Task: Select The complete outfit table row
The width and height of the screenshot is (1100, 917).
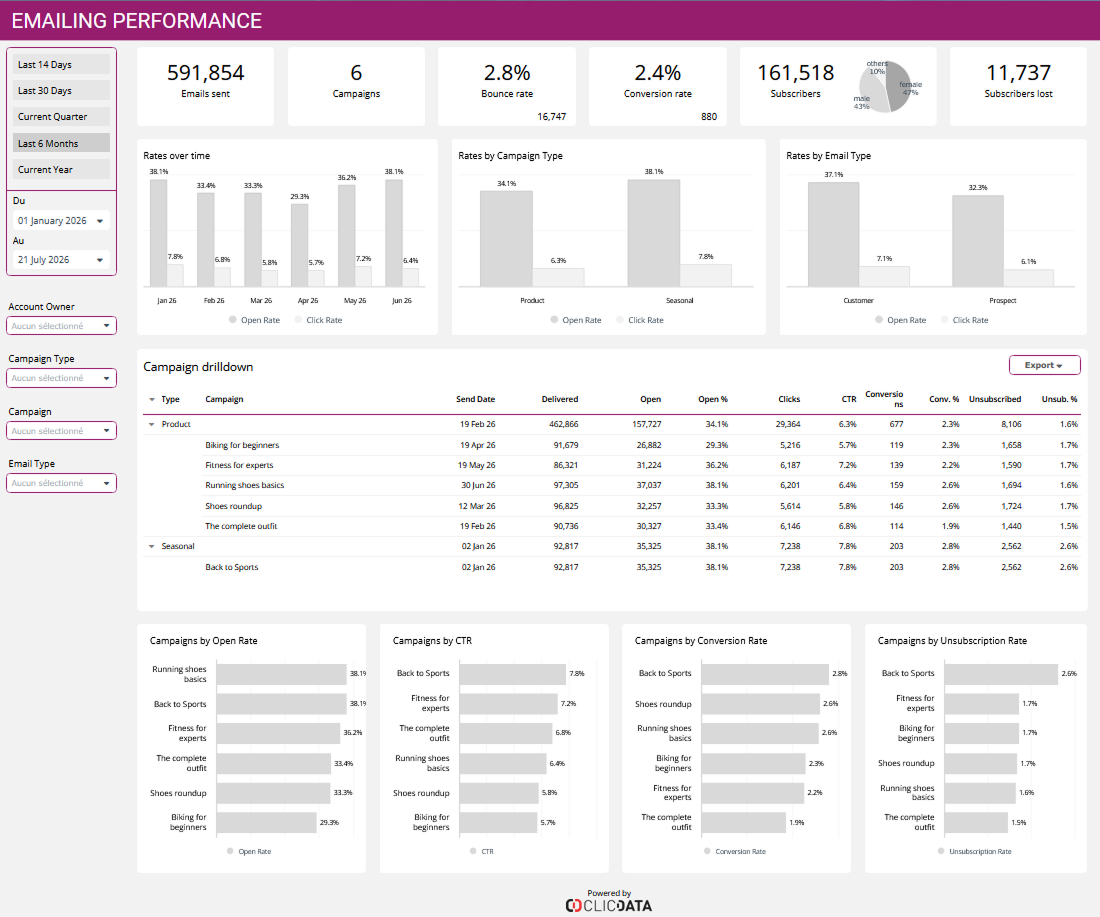Action: pos(611,526)
